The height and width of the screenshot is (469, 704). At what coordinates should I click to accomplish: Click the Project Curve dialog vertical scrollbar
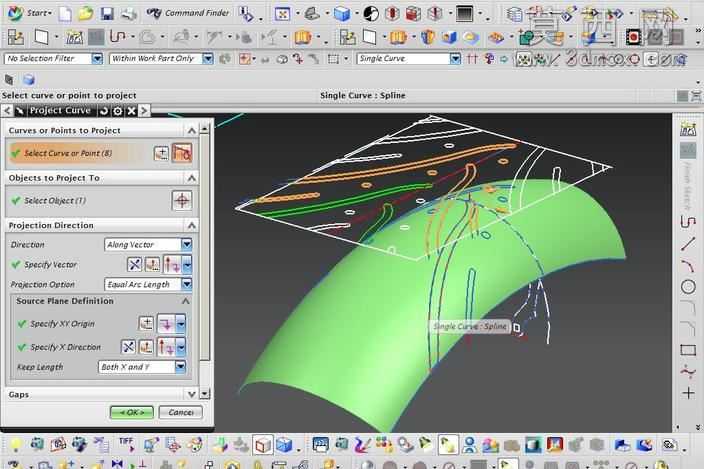[205, 261]
